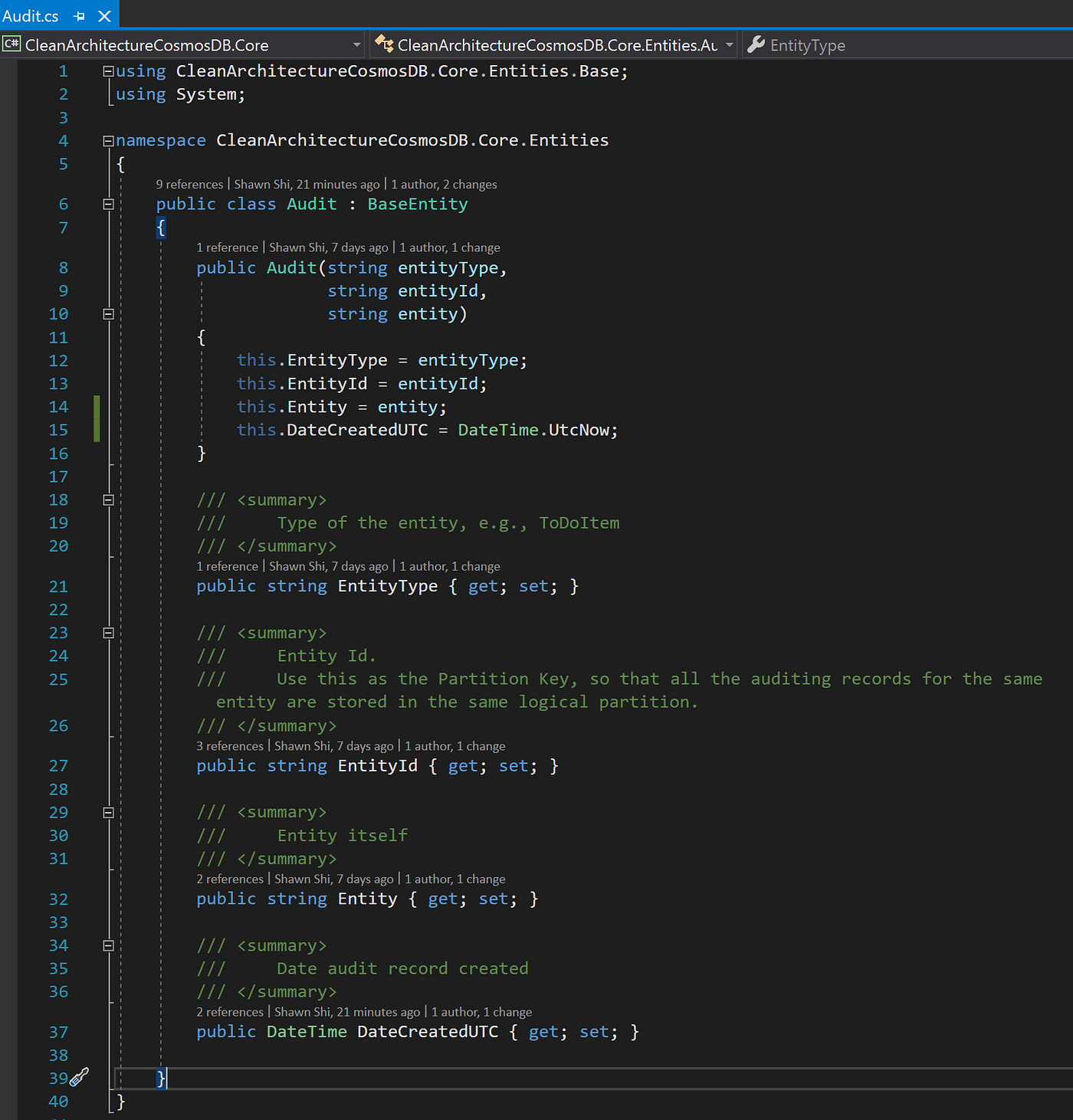The height and width of the screenshot is (1120, 1073).
Task: Collapse the using directives outlining box
Action: [x=107, y=70]
